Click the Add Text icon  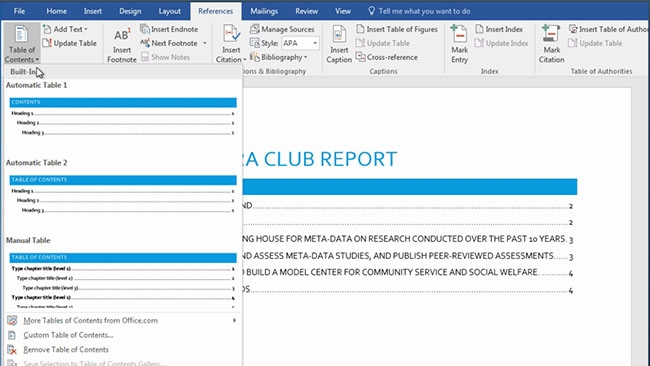47,29
